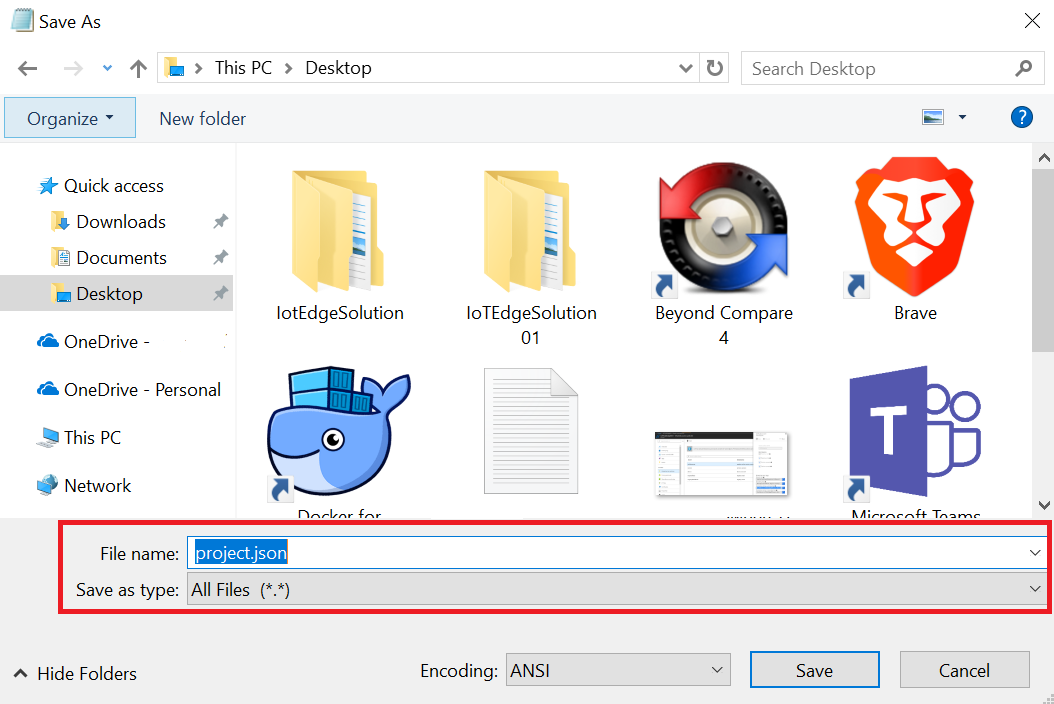1054x704 pixels.
Task: Select the Docker whale shortcut
Action: pyautogui.click(x=339, y=440)
